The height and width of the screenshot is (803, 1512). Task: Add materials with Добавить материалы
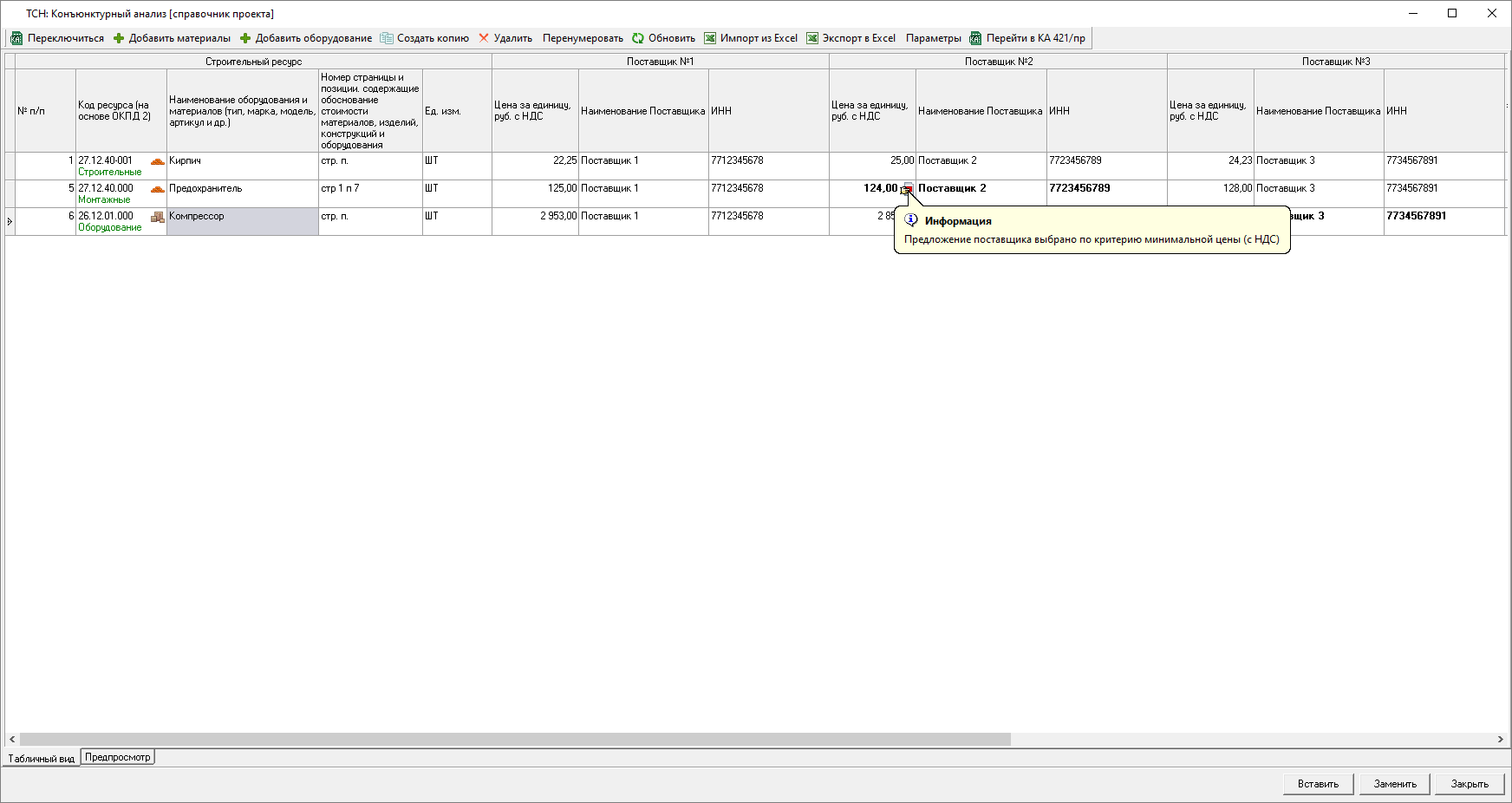(x=172, y=38)
